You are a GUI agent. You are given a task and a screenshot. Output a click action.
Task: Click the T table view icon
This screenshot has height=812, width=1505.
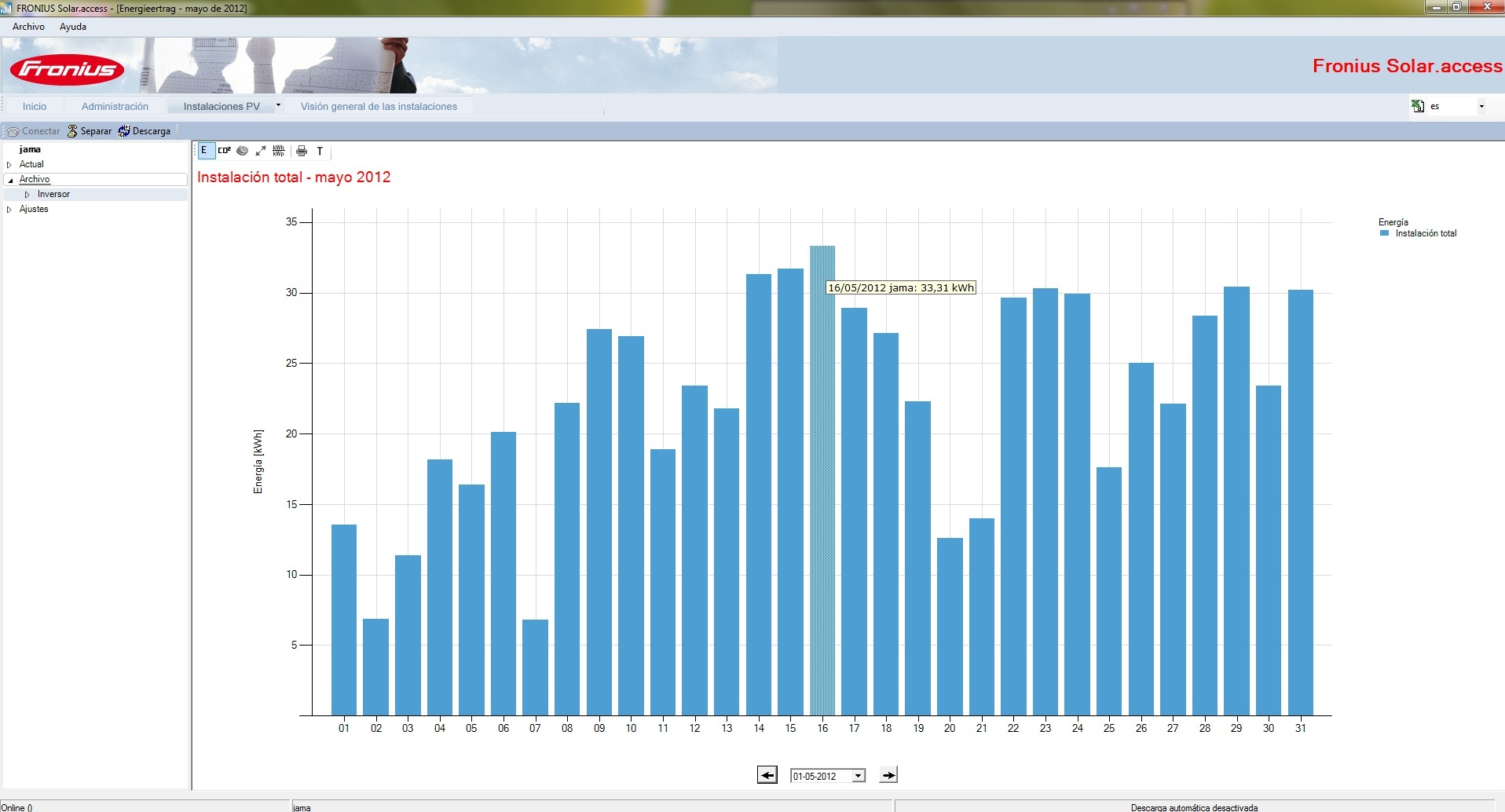click(x=320, y=151)
